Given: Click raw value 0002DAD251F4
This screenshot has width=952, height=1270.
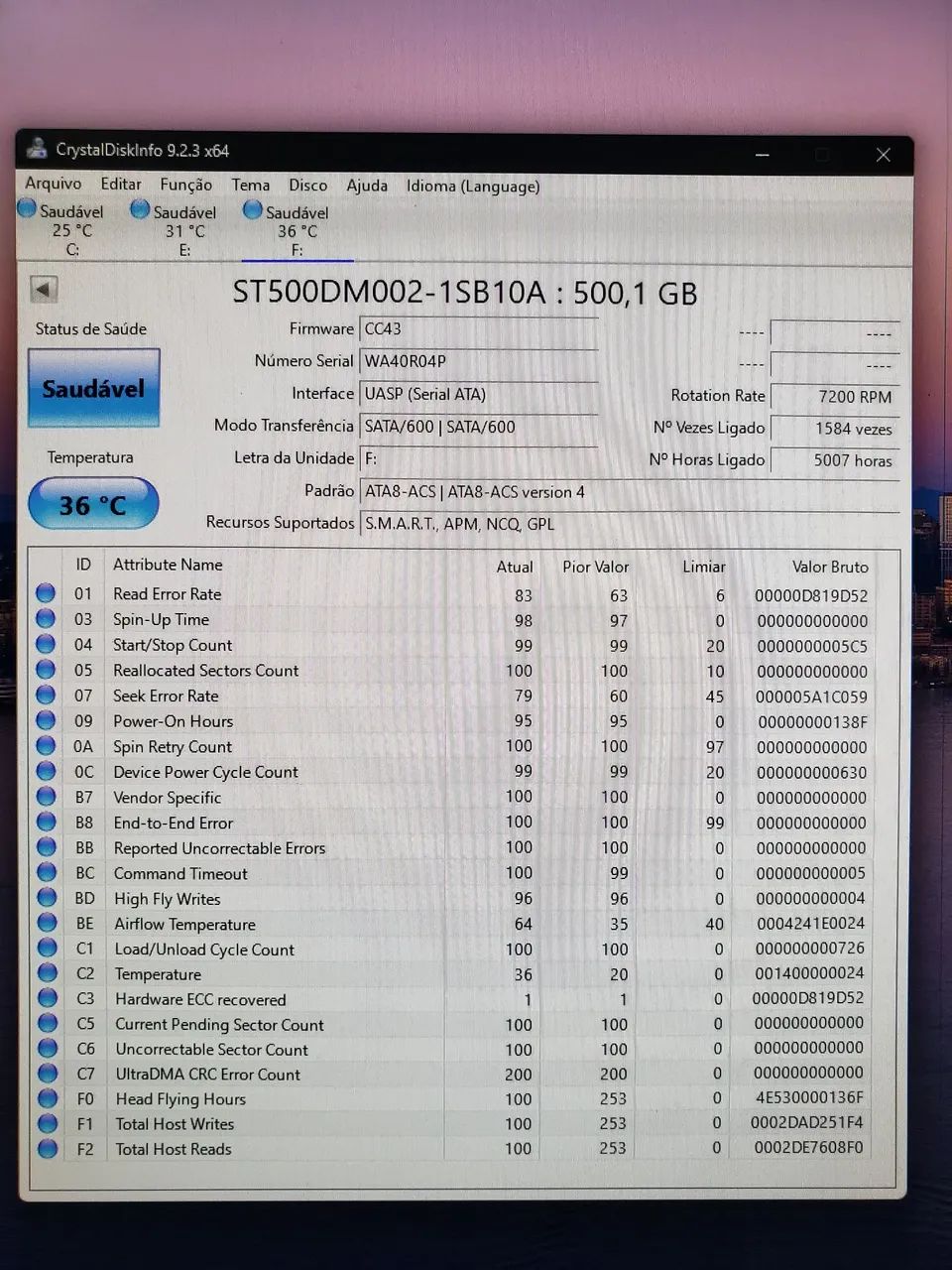Looking at the screenshot, I should (806, 1122).
